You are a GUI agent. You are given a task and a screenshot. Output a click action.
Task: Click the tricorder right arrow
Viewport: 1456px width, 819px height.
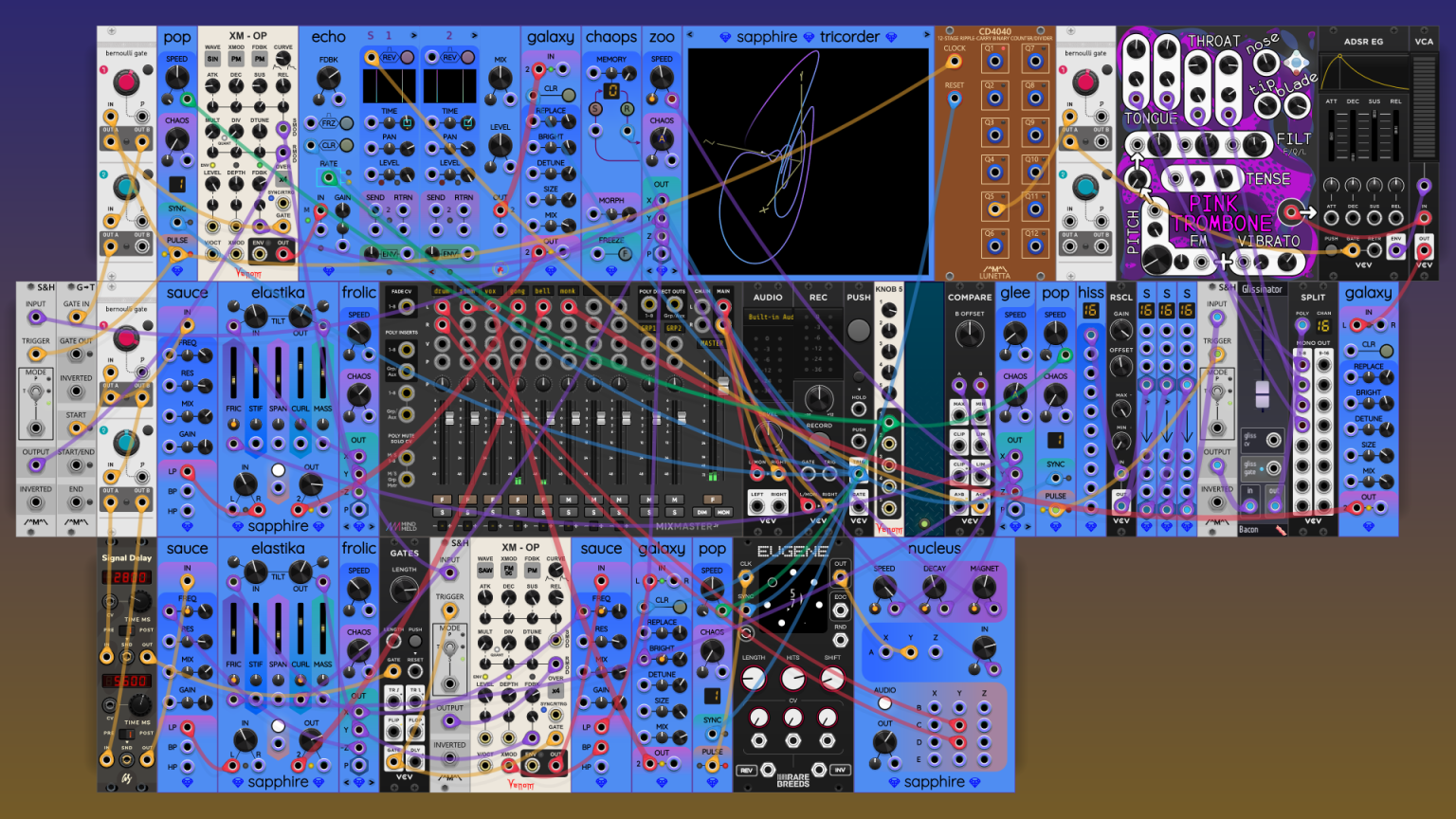point(926,36)
